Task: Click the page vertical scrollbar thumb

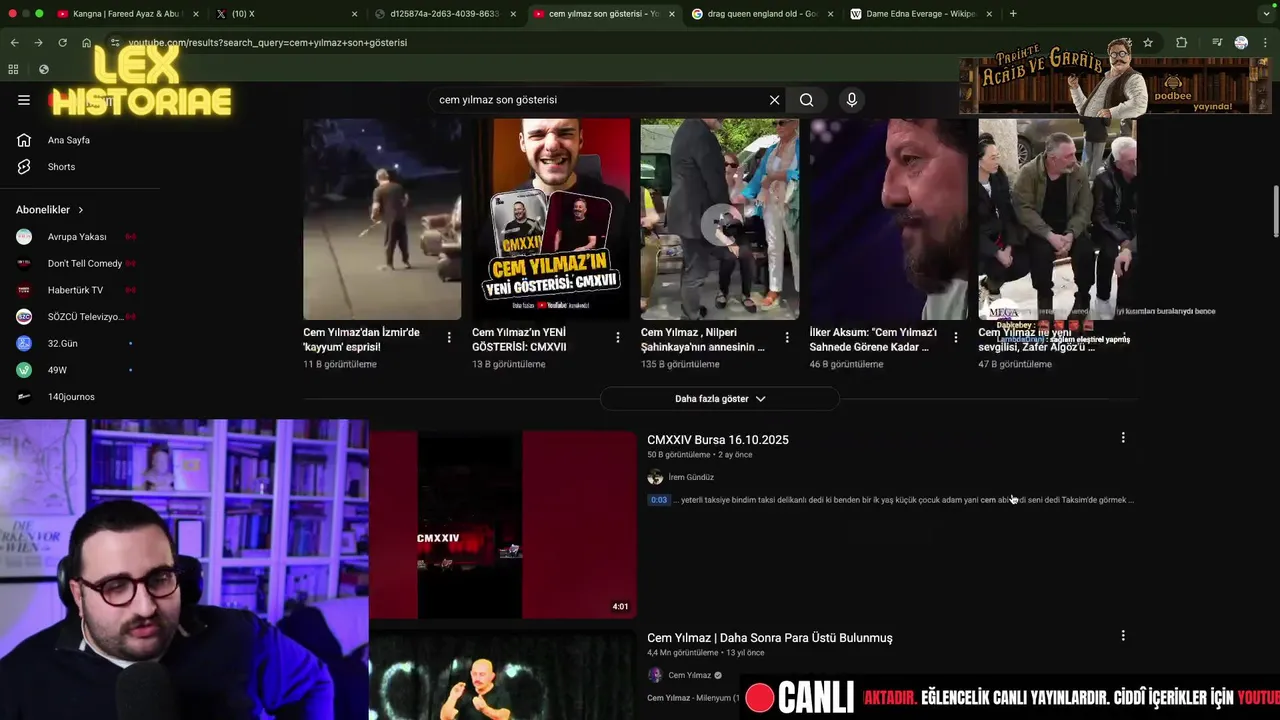Action: pyautogui.click(x=1275, y=211)
